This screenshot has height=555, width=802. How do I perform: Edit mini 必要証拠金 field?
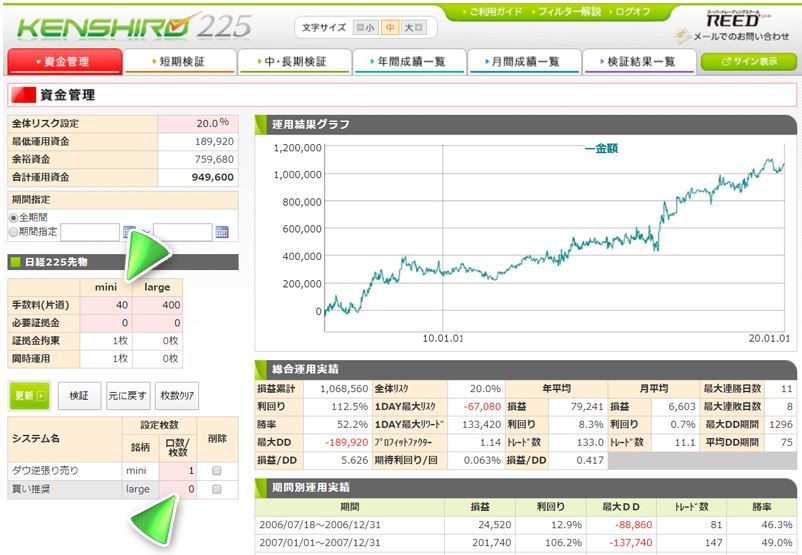[106, 323]
